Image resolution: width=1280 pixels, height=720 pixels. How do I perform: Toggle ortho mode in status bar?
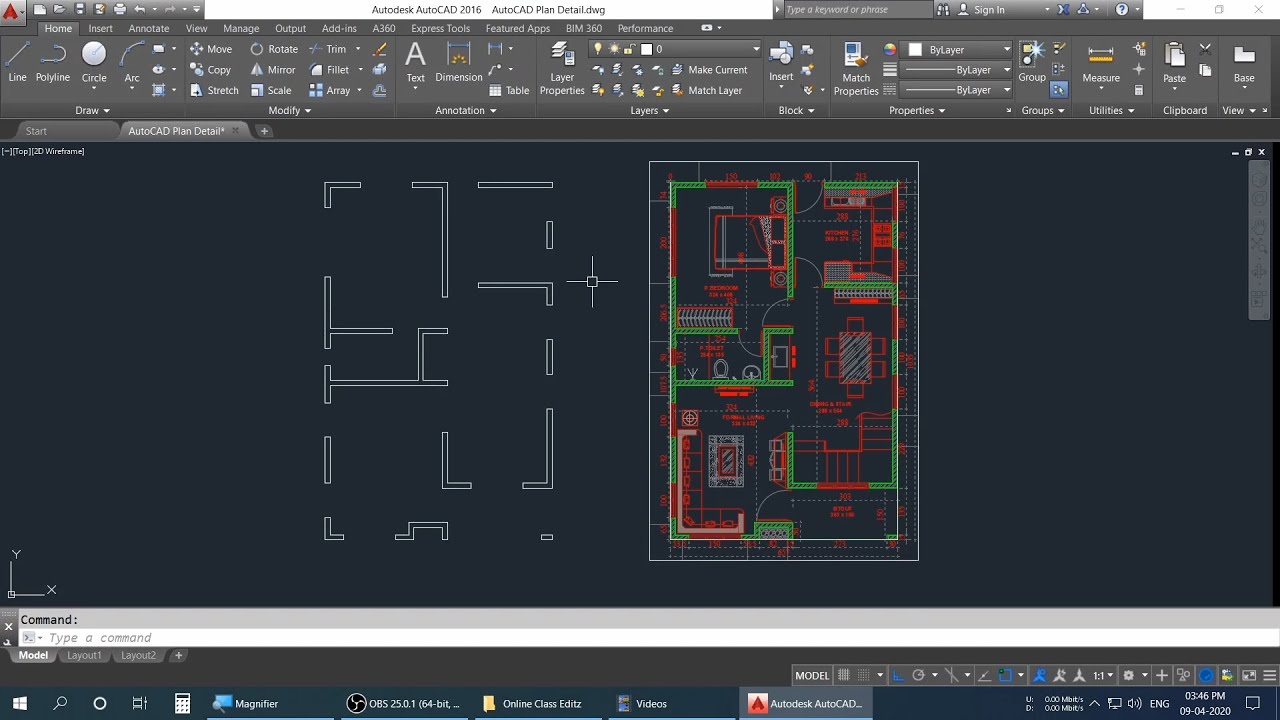[x=897, y=675]
